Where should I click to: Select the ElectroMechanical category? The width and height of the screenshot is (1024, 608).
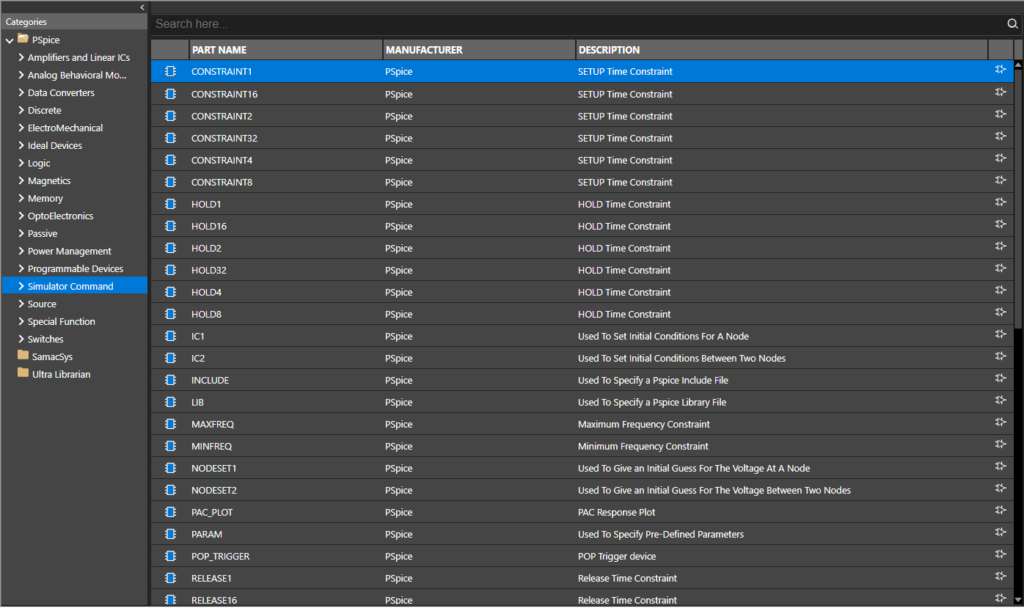click(x=65, y=128)
